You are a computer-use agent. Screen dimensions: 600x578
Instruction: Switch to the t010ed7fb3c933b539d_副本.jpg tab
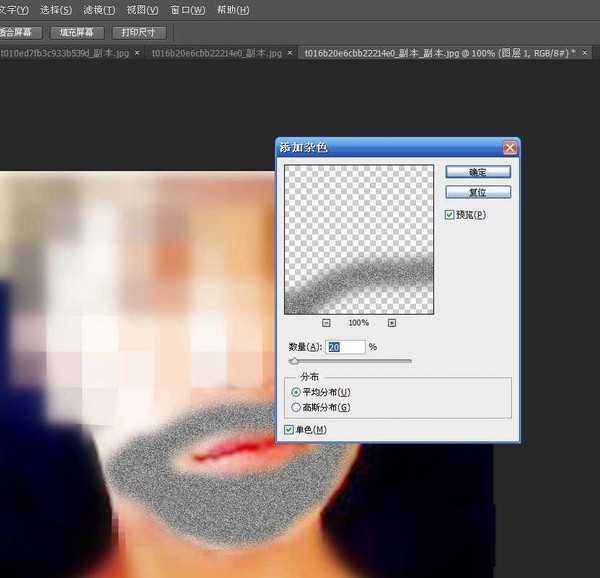click(x=65, y=52)
